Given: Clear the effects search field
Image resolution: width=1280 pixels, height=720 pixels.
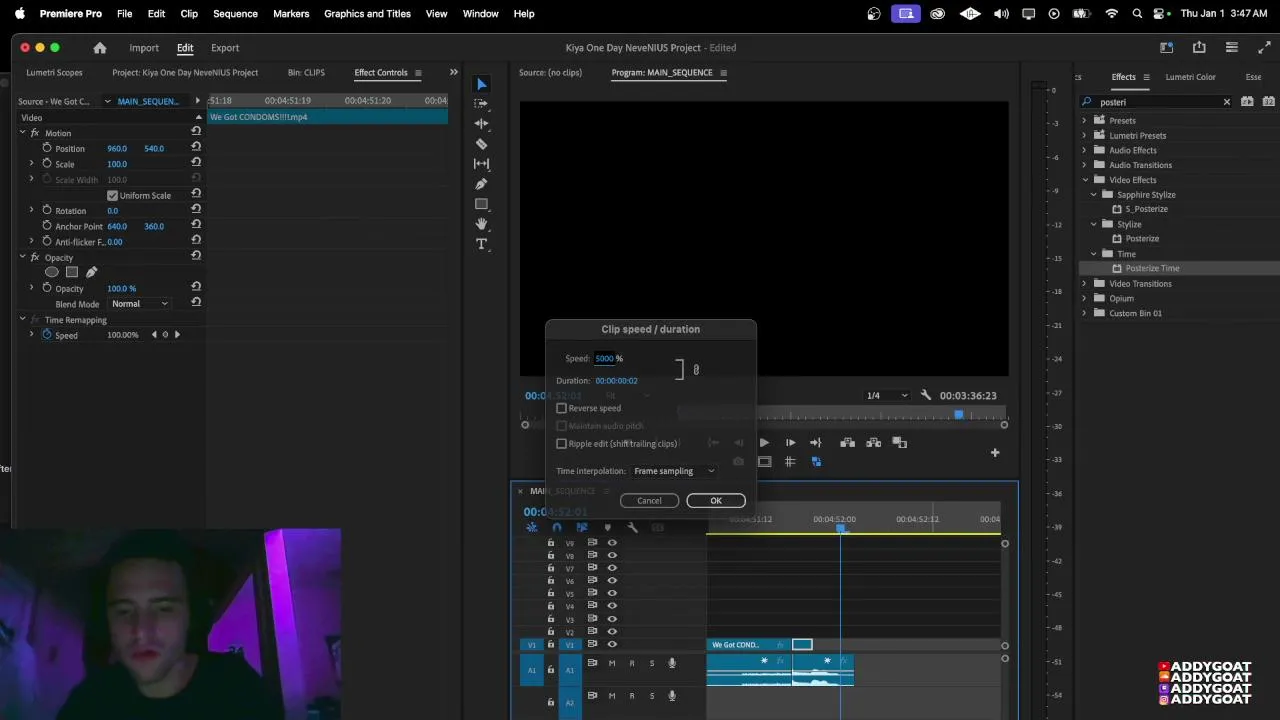Looking at the screenshot, I should coord(1227,102).
